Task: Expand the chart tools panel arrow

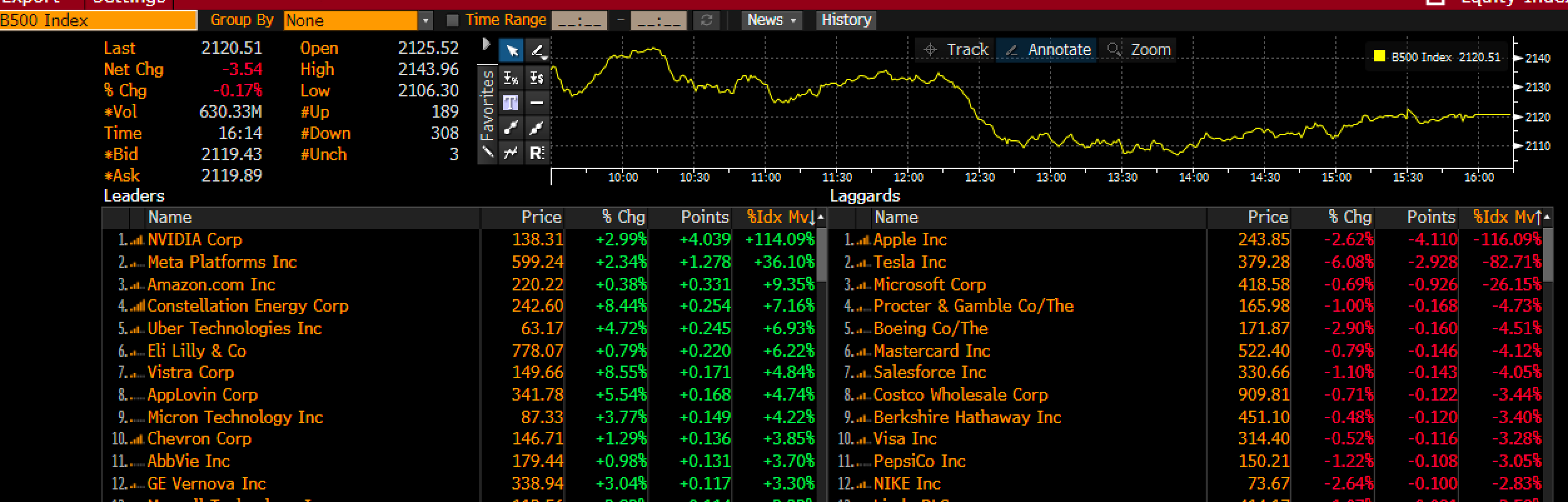Action: (x=487, y=44)
